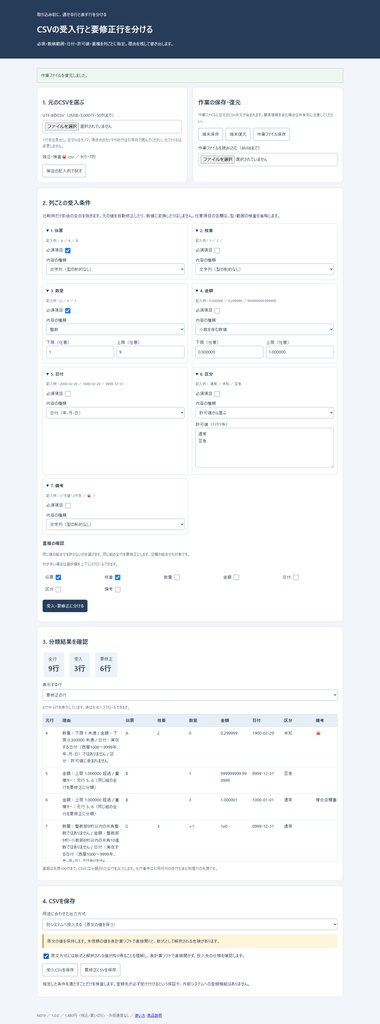Check 区分 in the 重複の確認 list
Screen dimensions: 380x1024
click(59, 589)
